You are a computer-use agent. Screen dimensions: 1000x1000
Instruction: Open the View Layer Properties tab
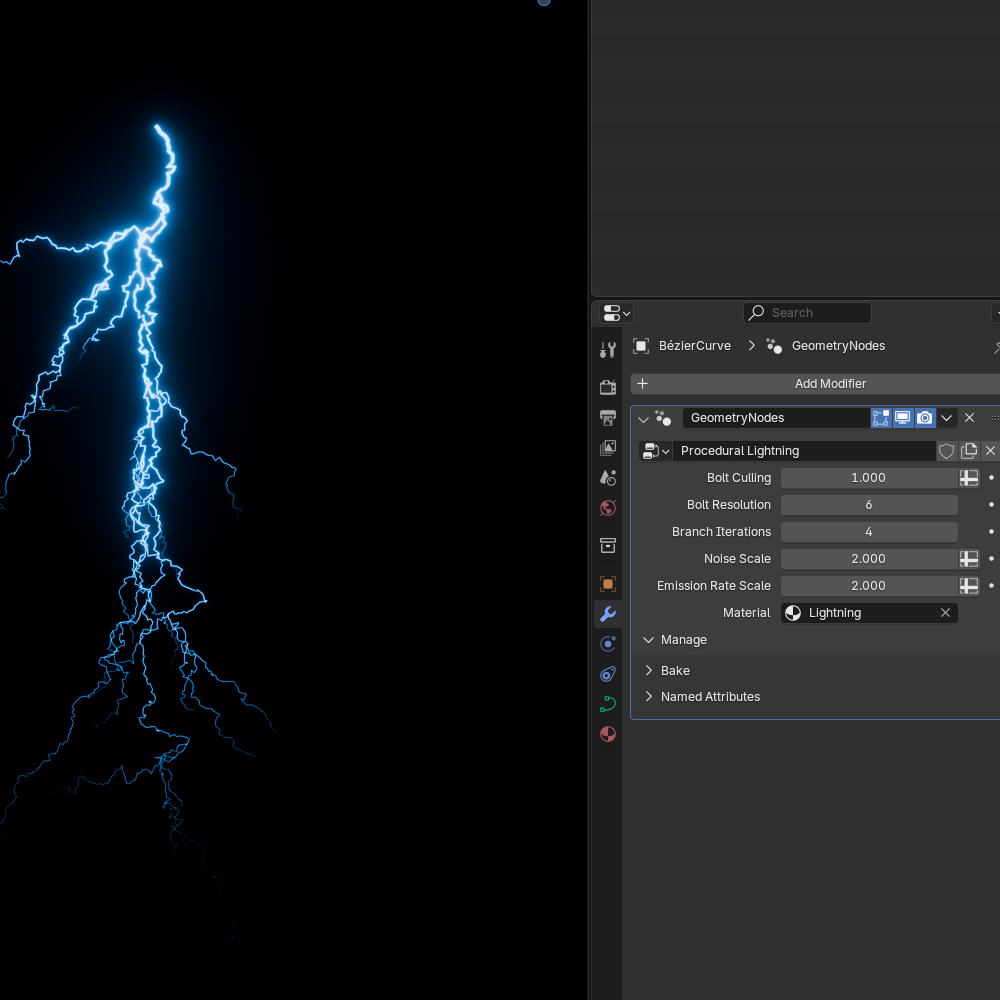(x=607, y=447)
